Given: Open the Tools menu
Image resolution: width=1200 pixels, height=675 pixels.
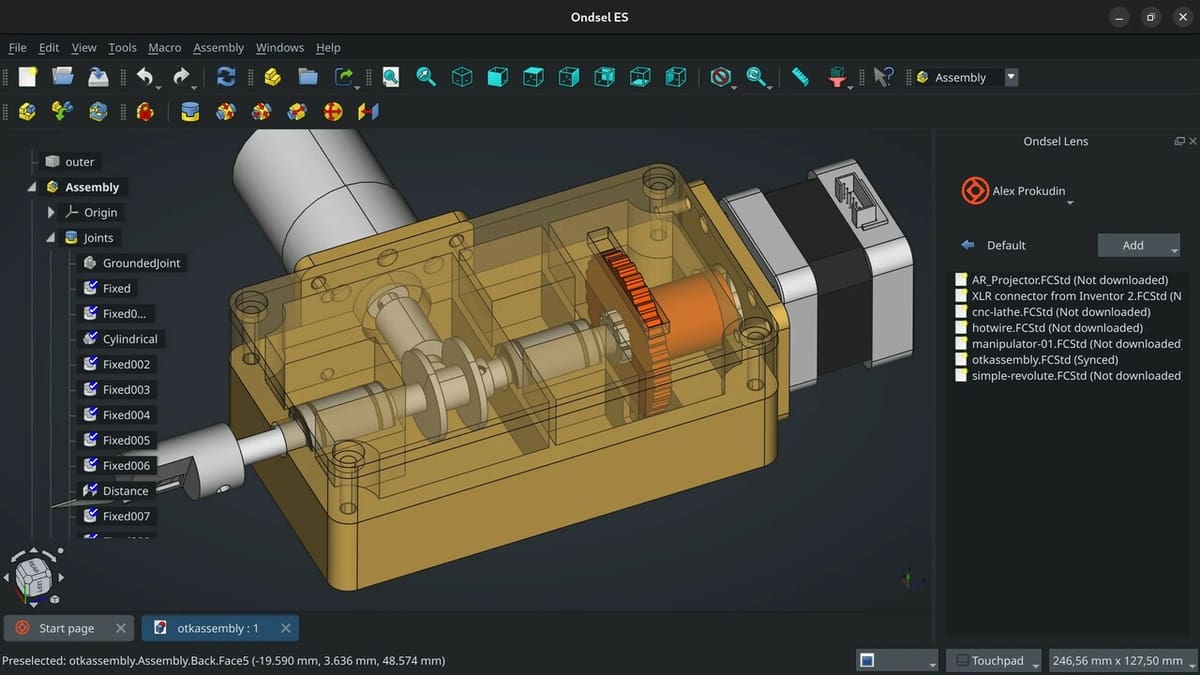Looking at the screenshot, I should [122, 47].
